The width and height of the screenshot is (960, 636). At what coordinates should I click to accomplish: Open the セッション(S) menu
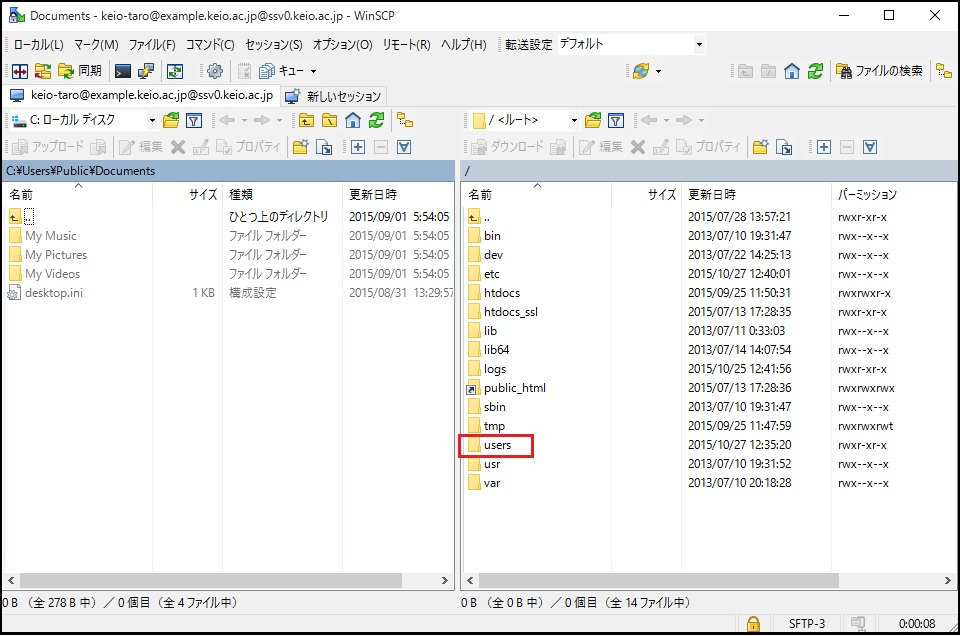pyautogui.click(x=273, y=44)
